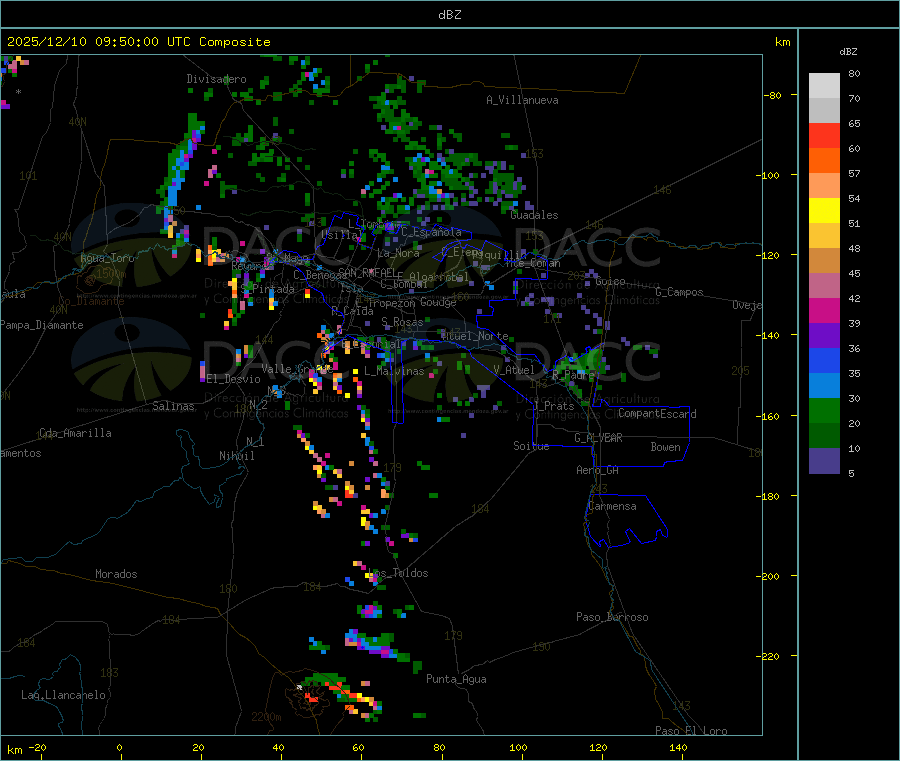Click the Pampa_Diamante label
Image resolution: width=900 pixels, height=761 pixels.
[x=42, y=325]
